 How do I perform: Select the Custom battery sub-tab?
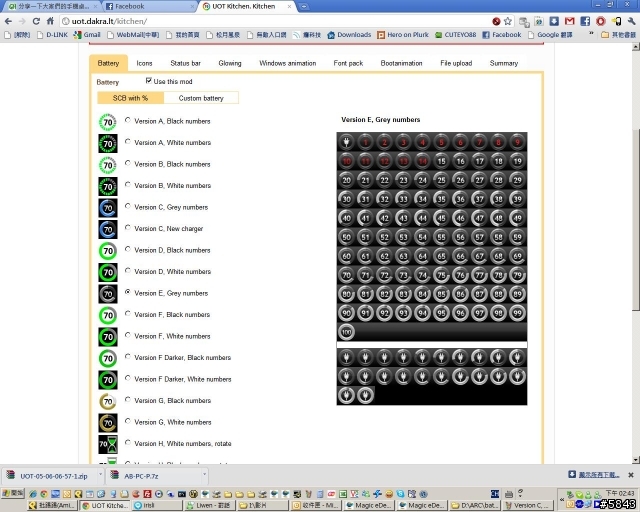point(201,98)
